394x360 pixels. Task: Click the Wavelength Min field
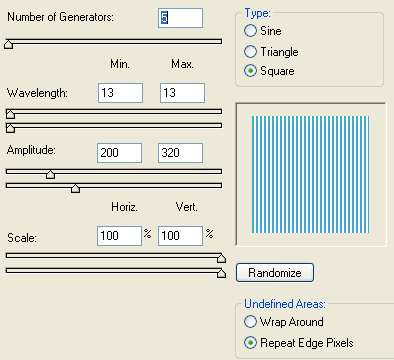(x=120, y=93)
